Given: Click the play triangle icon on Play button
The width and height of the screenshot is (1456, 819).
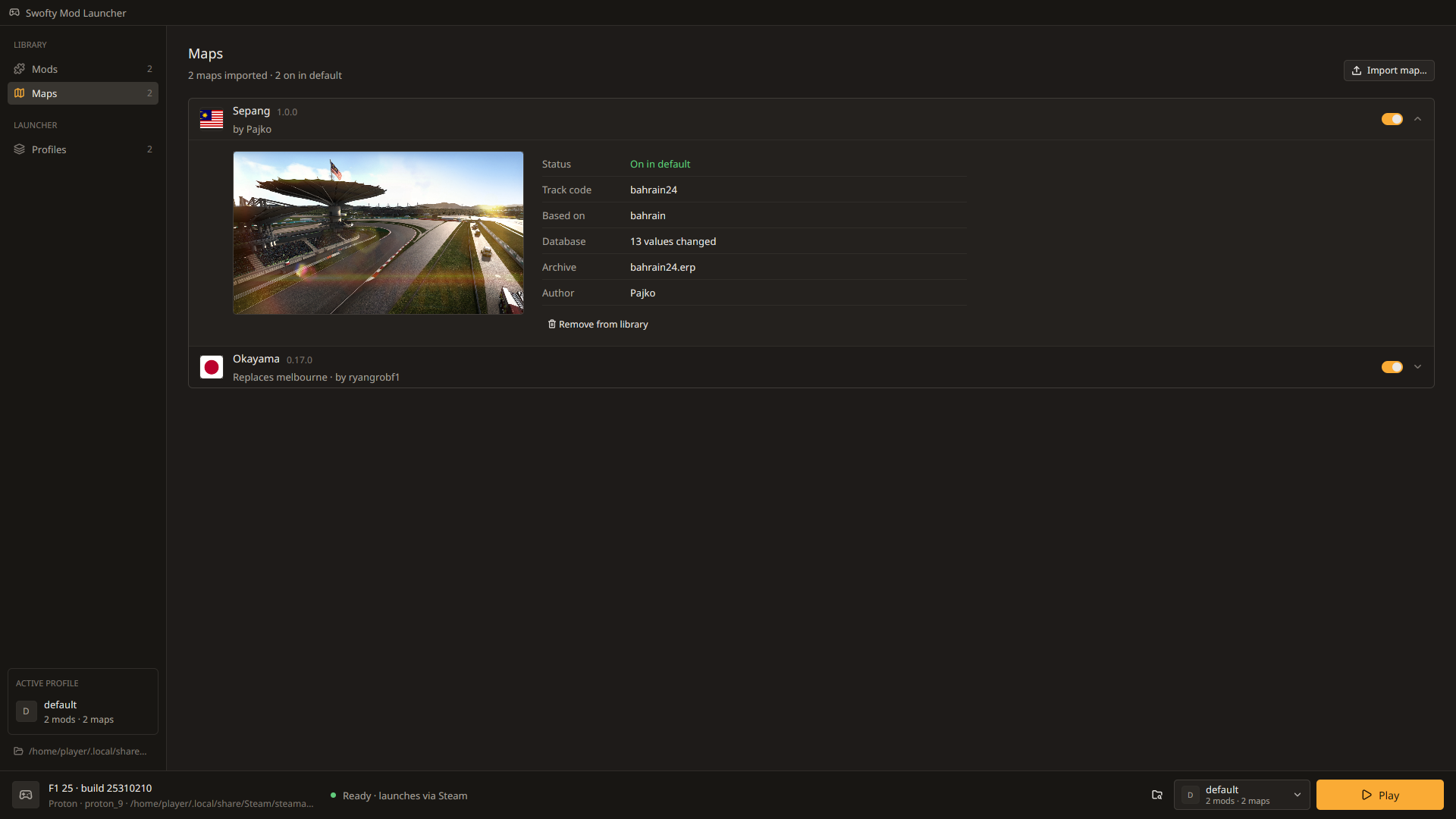Looking at the screenshot, I should point(1367,795).
